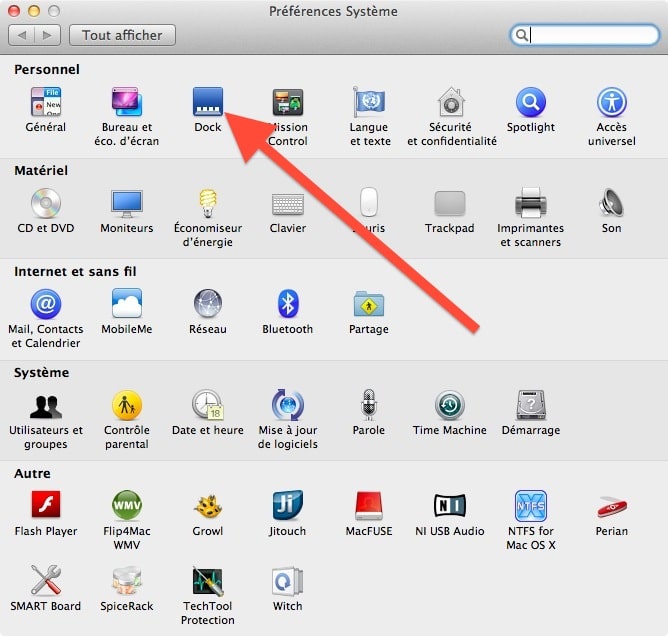Go forward with the right arrow button

47,35
